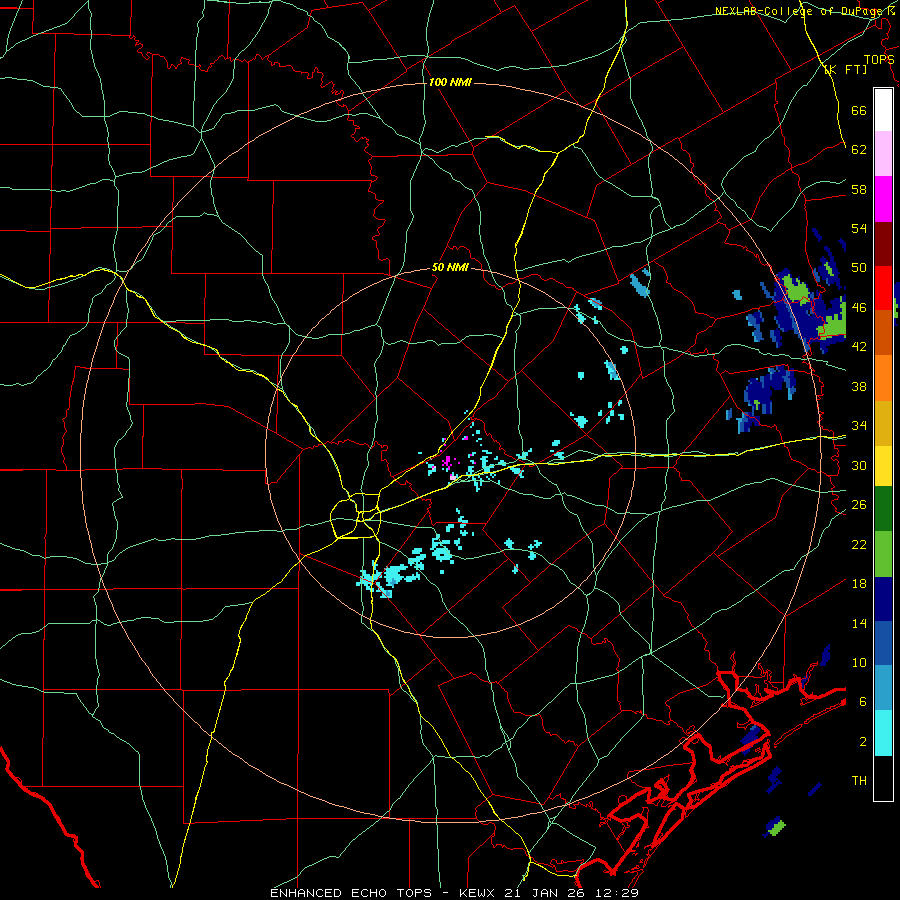Click the light pink legend swatch
The width and height of the screenshot is (900, 900).
click(883, 154)
